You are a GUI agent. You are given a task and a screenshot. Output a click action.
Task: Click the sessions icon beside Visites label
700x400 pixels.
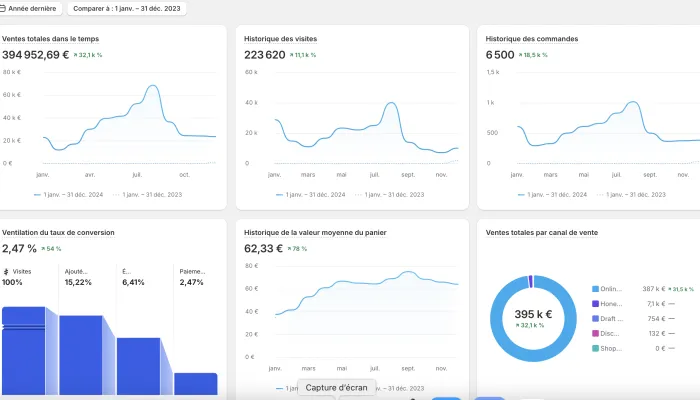point(6,271)
